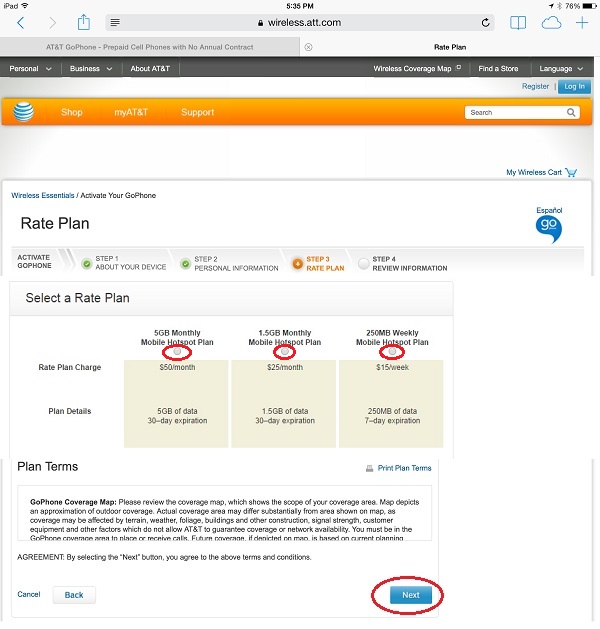Click the Register link
This screenshot has height=629, width=600.
click(x=535, y=86)
